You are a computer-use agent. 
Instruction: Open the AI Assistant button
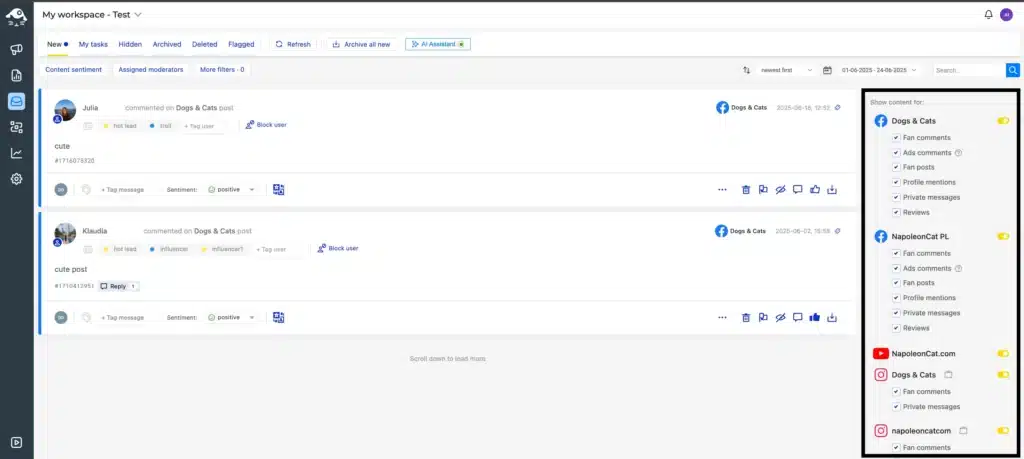pos(438,44)
